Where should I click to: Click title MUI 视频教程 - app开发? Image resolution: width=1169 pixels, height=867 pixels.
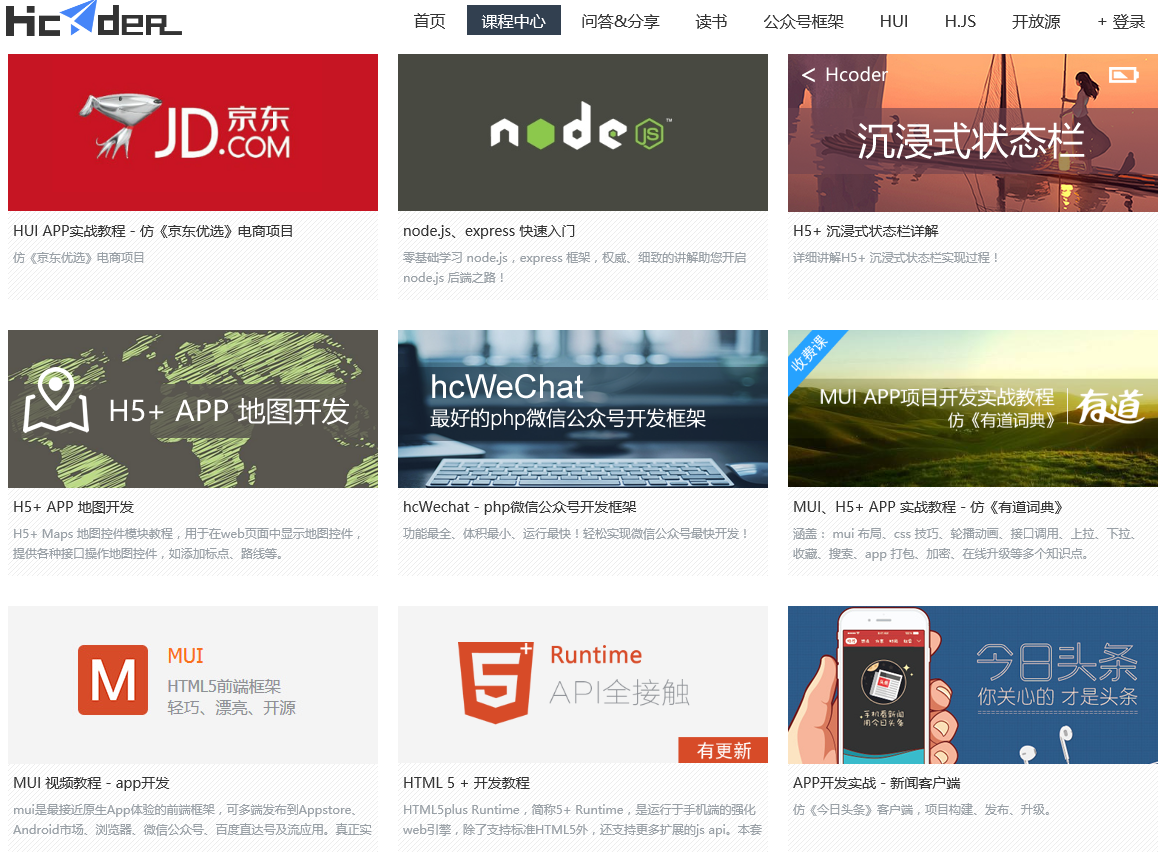pos(91,783)
